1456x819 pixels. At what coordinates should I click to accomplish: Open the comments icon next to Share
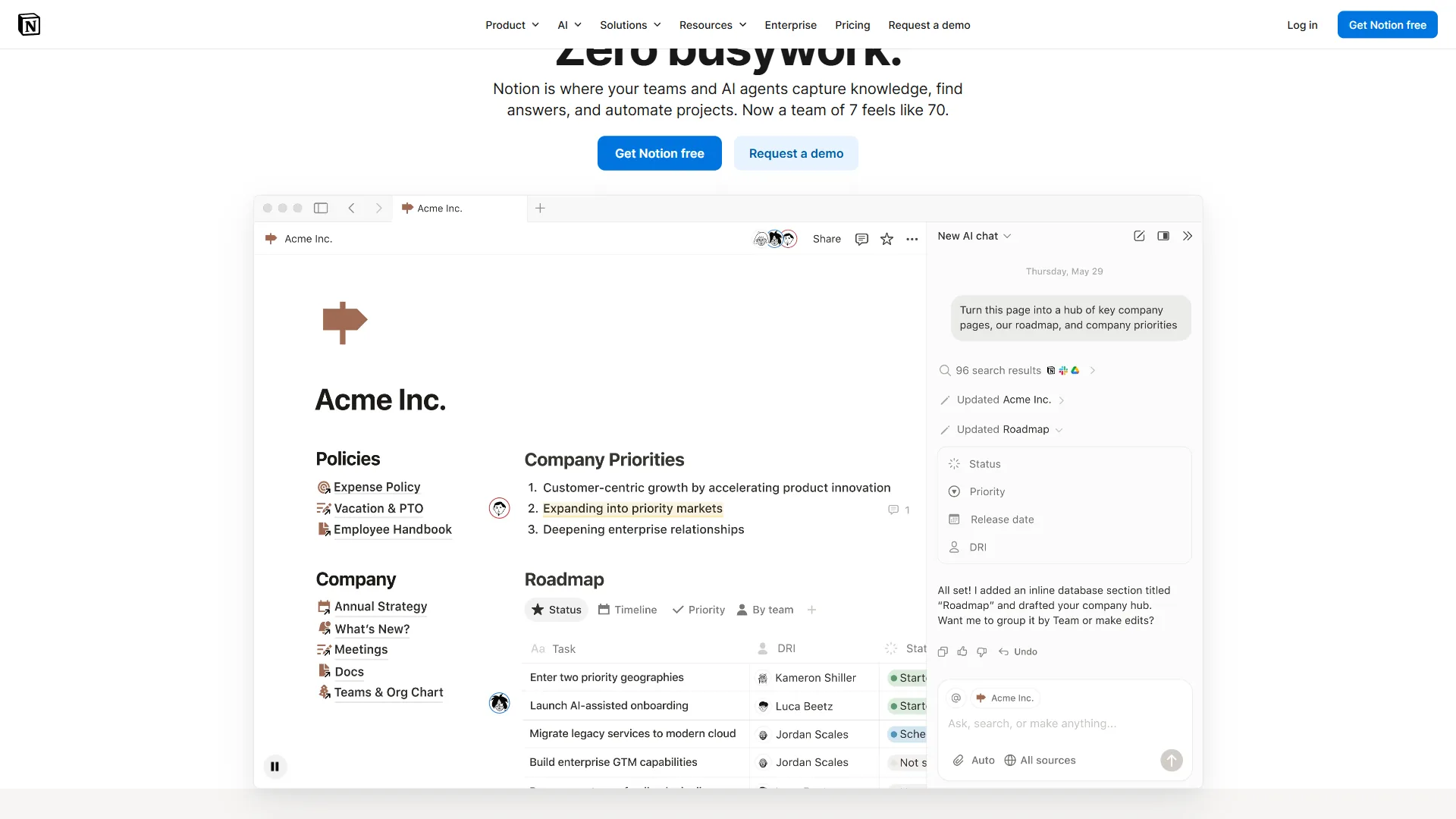tap(861, 239)
